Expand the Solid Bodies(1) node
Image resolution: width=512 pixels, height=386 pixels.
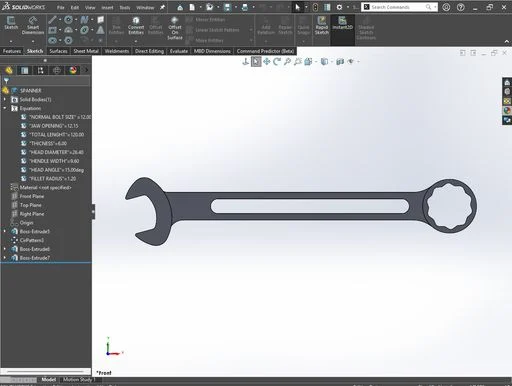point(5,99)
